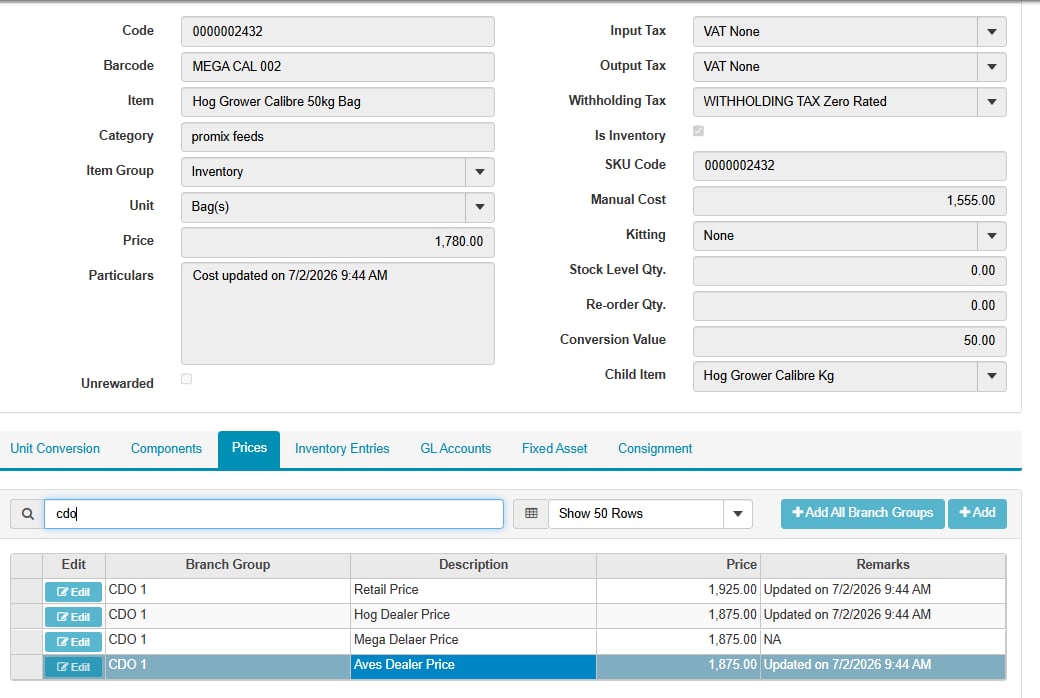
Task: Toggle the Unrewarded checkbox
Action: pyautogui.click(x=186, y=379)
